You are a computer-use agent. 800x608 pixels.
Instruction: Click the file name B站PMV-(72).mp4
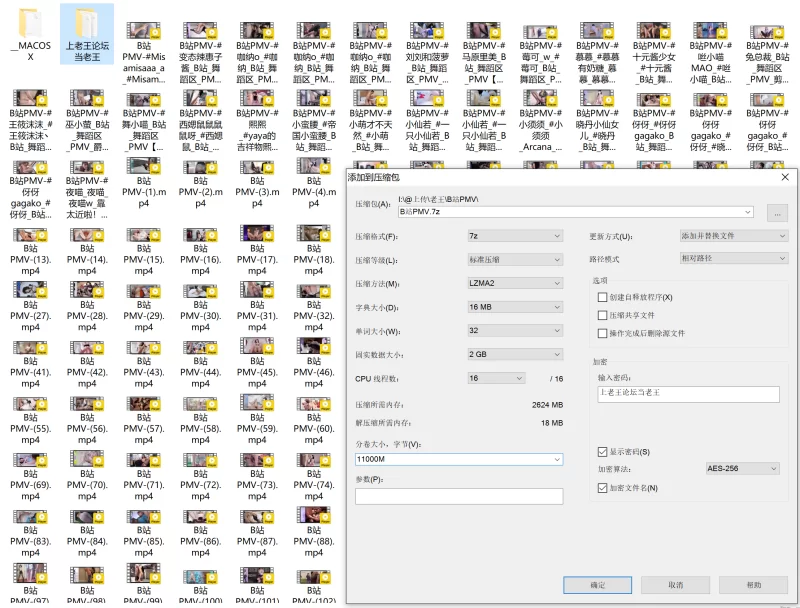coord(200,485)
